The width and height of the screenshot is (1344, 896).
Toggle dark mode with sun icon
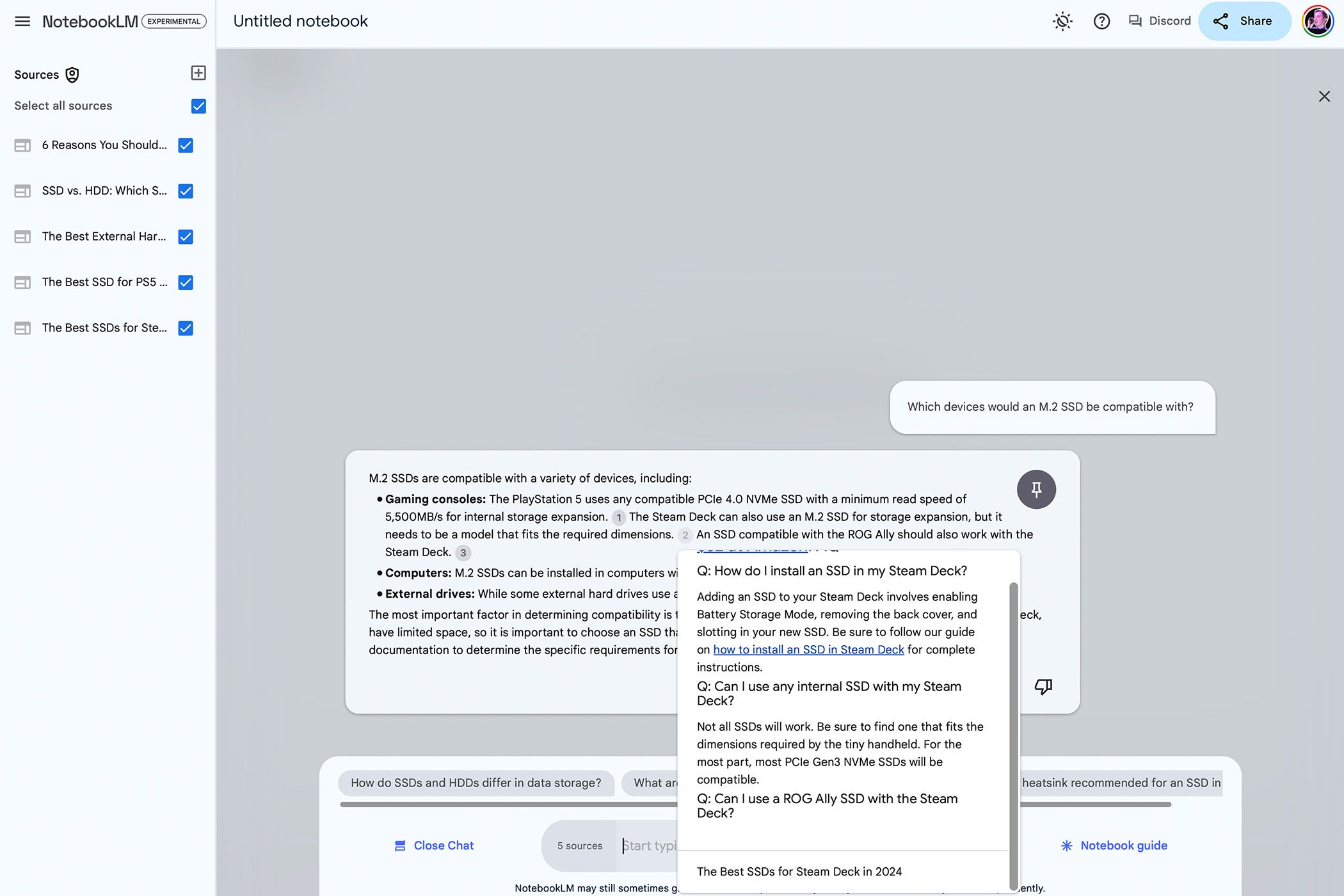pos(1062,21)
